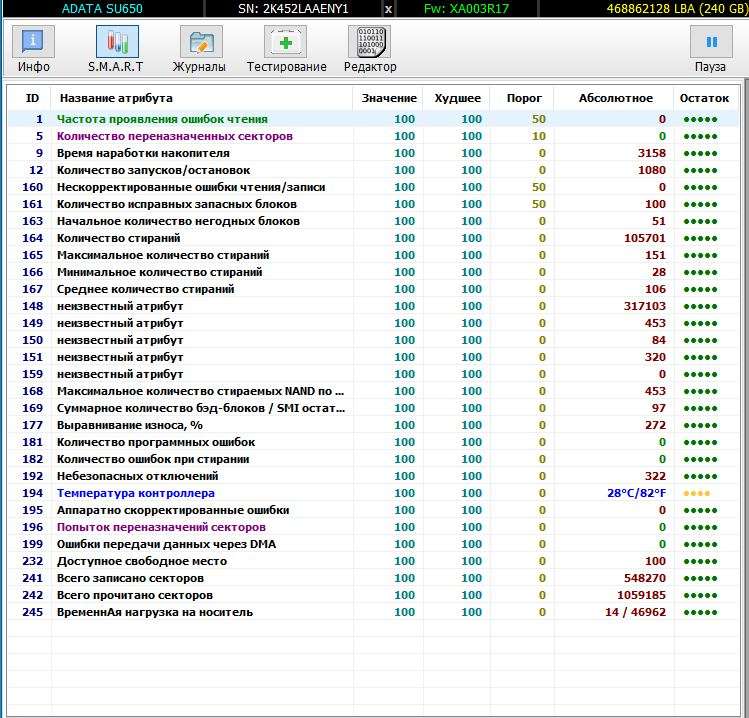This screenshot has width=749, height=718.
Task: Select the ADATA SU650 drive tab
Action: [x=102, y=9]
